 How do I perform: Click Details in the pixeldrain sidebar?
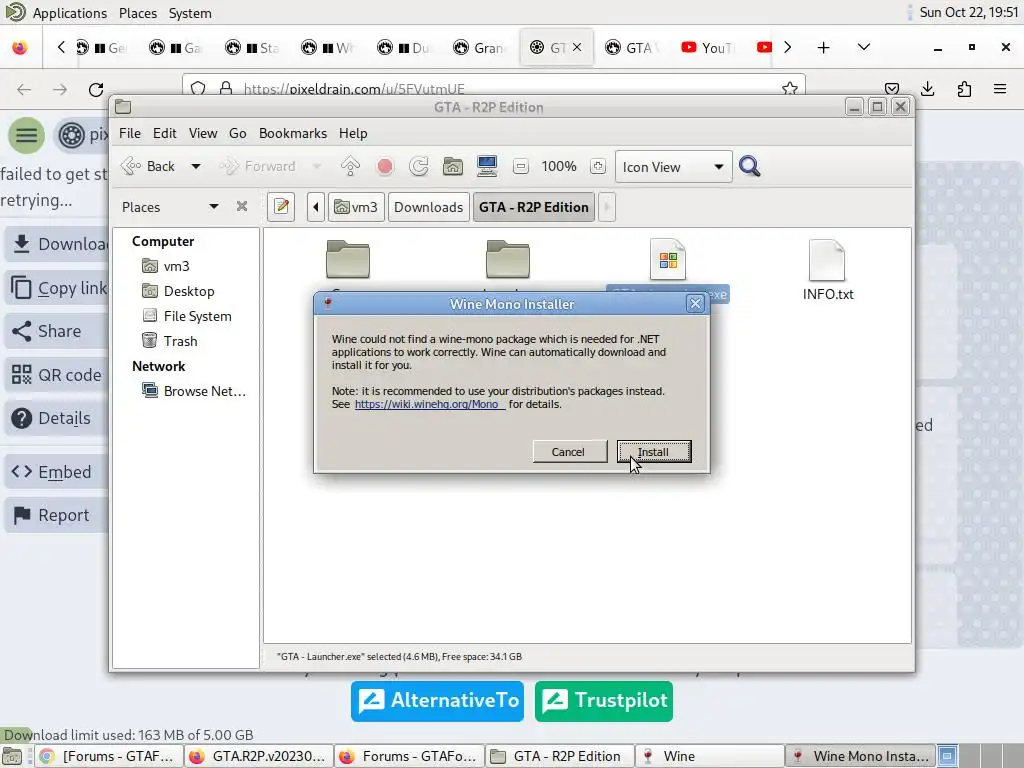coord(56,418)
